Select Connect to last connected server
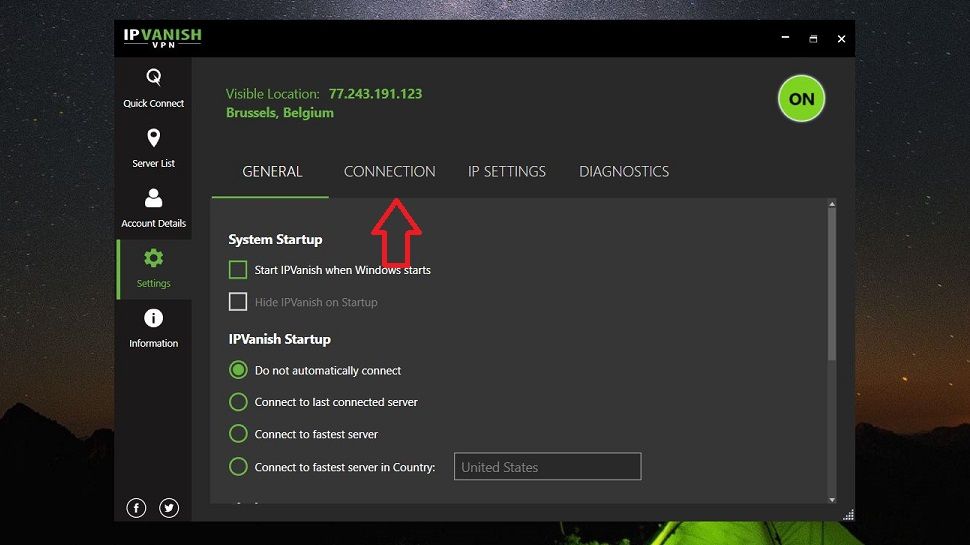 point(238,402)
